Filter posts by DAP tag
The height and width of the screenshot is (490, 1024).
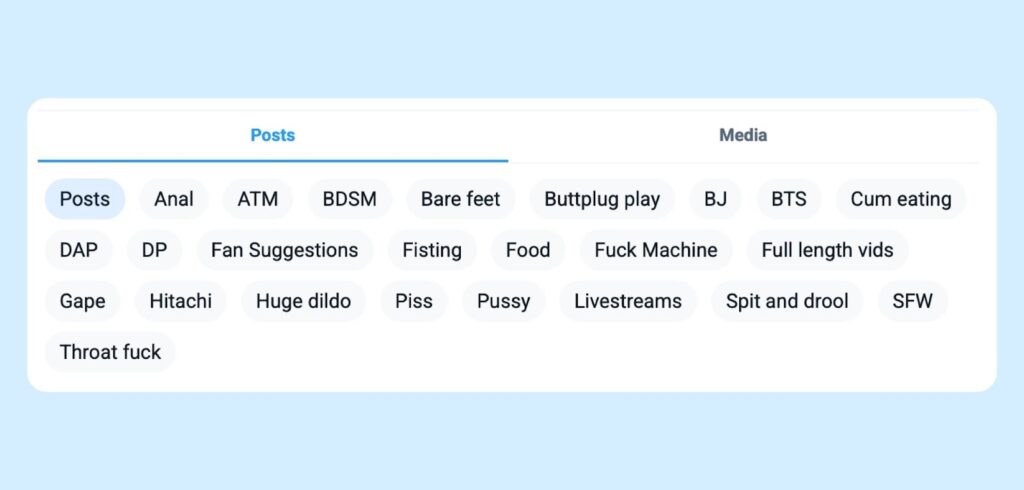click(x=79, y=250)
